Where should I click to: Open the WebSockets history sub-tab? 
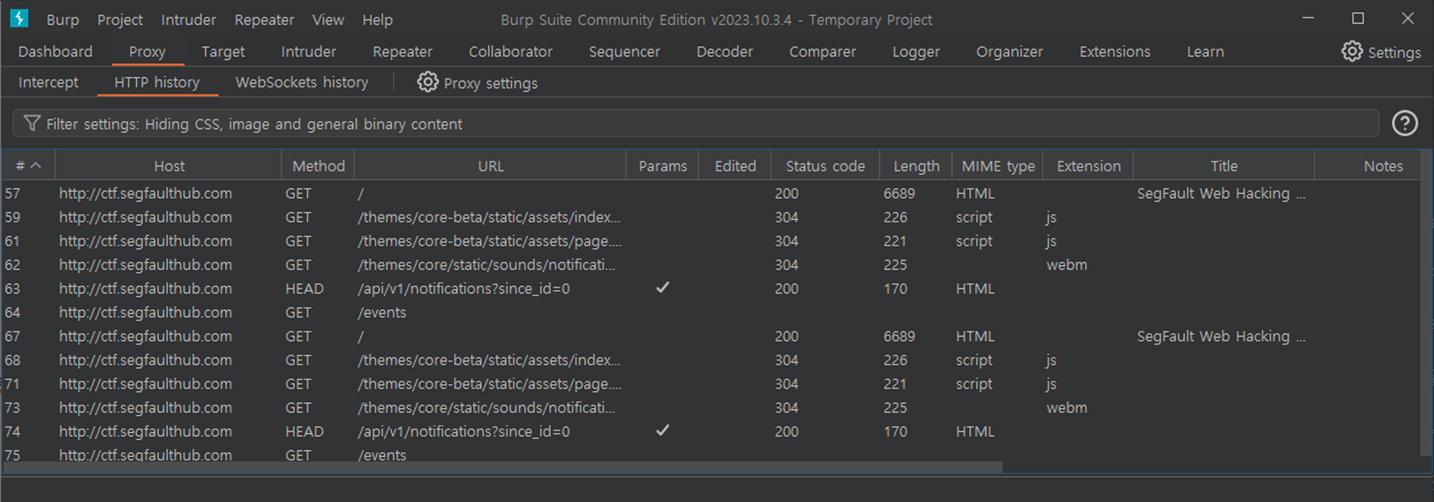pos(302,83)
